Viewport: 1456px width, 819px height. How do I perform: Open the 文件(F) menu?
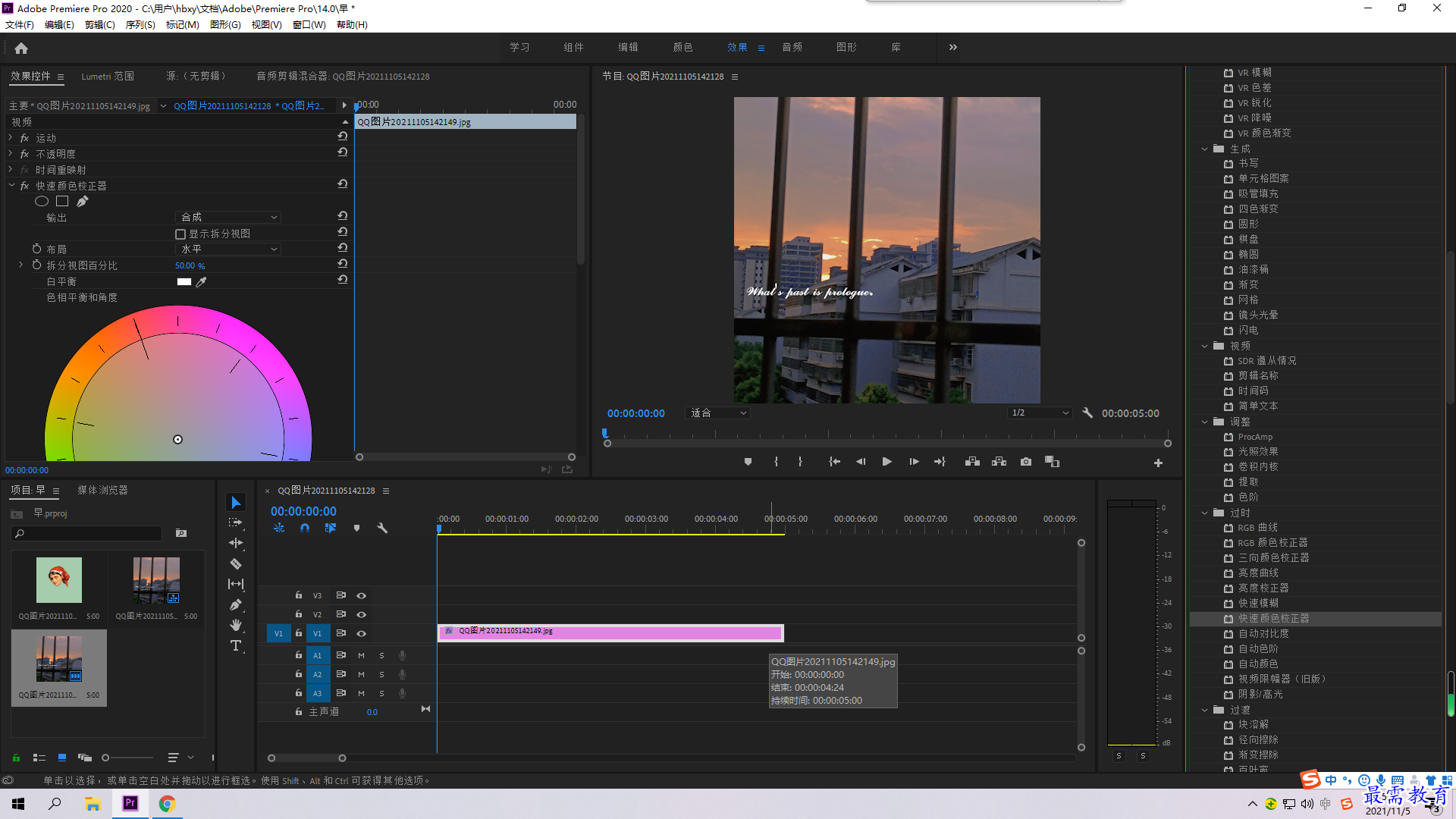[20, 25]
